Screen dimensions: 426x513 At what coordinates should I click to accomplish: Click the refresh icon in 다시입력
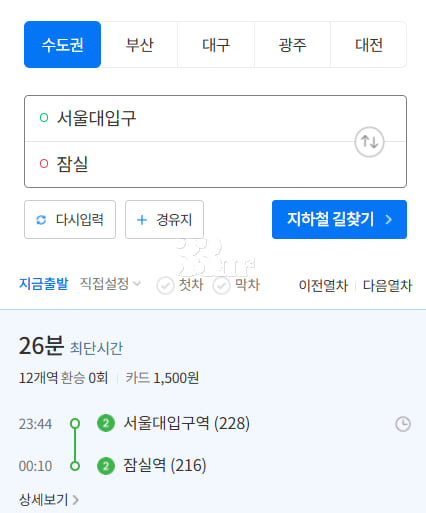41,220
